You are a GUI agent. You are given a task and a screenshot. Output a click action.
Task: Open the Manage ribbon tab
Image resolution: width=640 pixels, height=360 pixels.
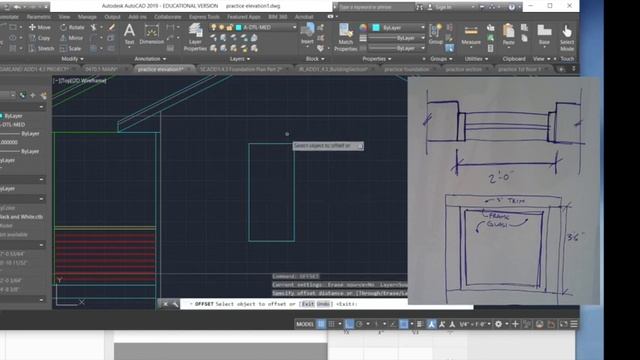pos(87,17)
